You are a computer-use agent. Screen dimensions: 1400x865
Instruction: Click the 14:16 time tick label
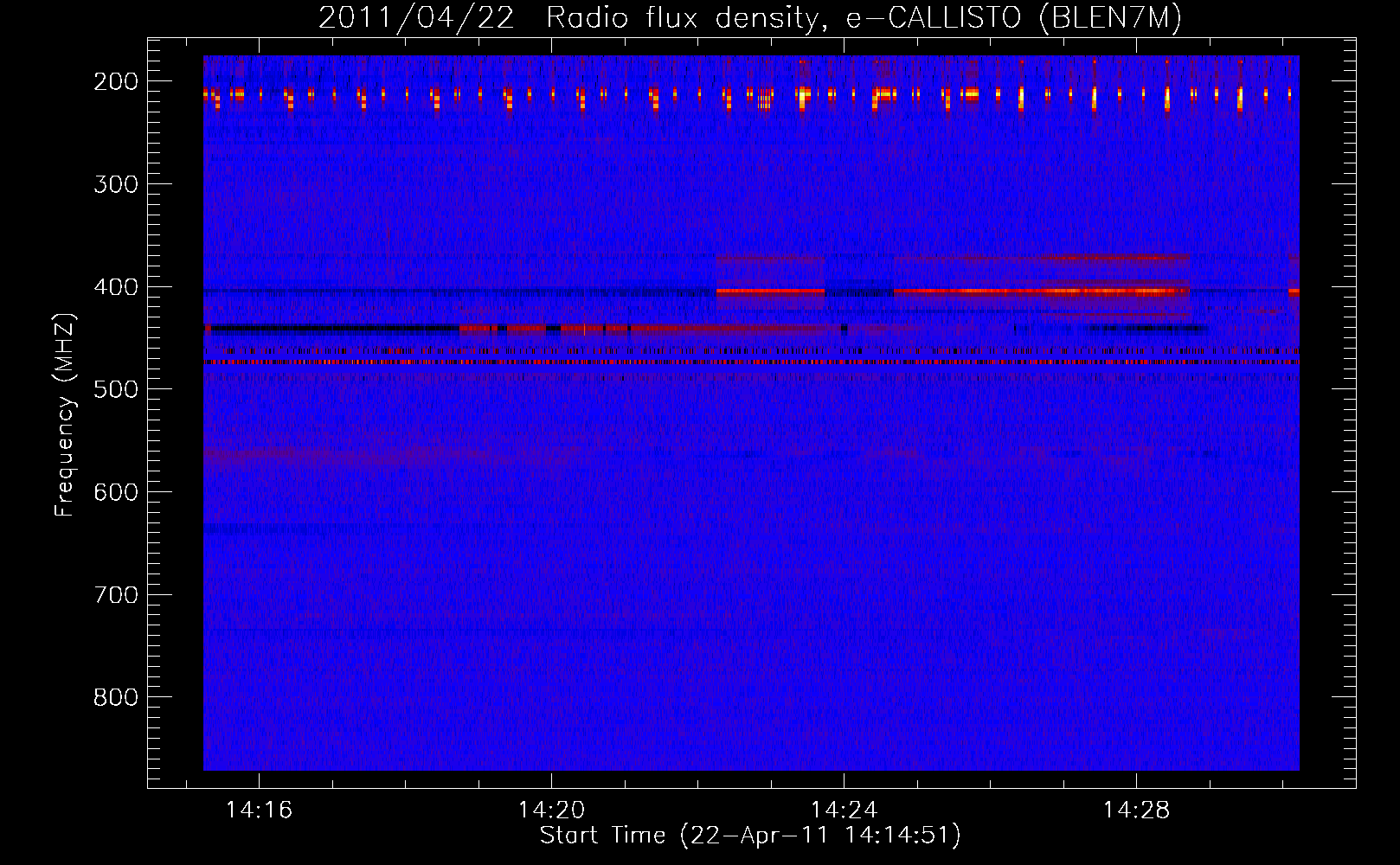[x=260, y=811]
